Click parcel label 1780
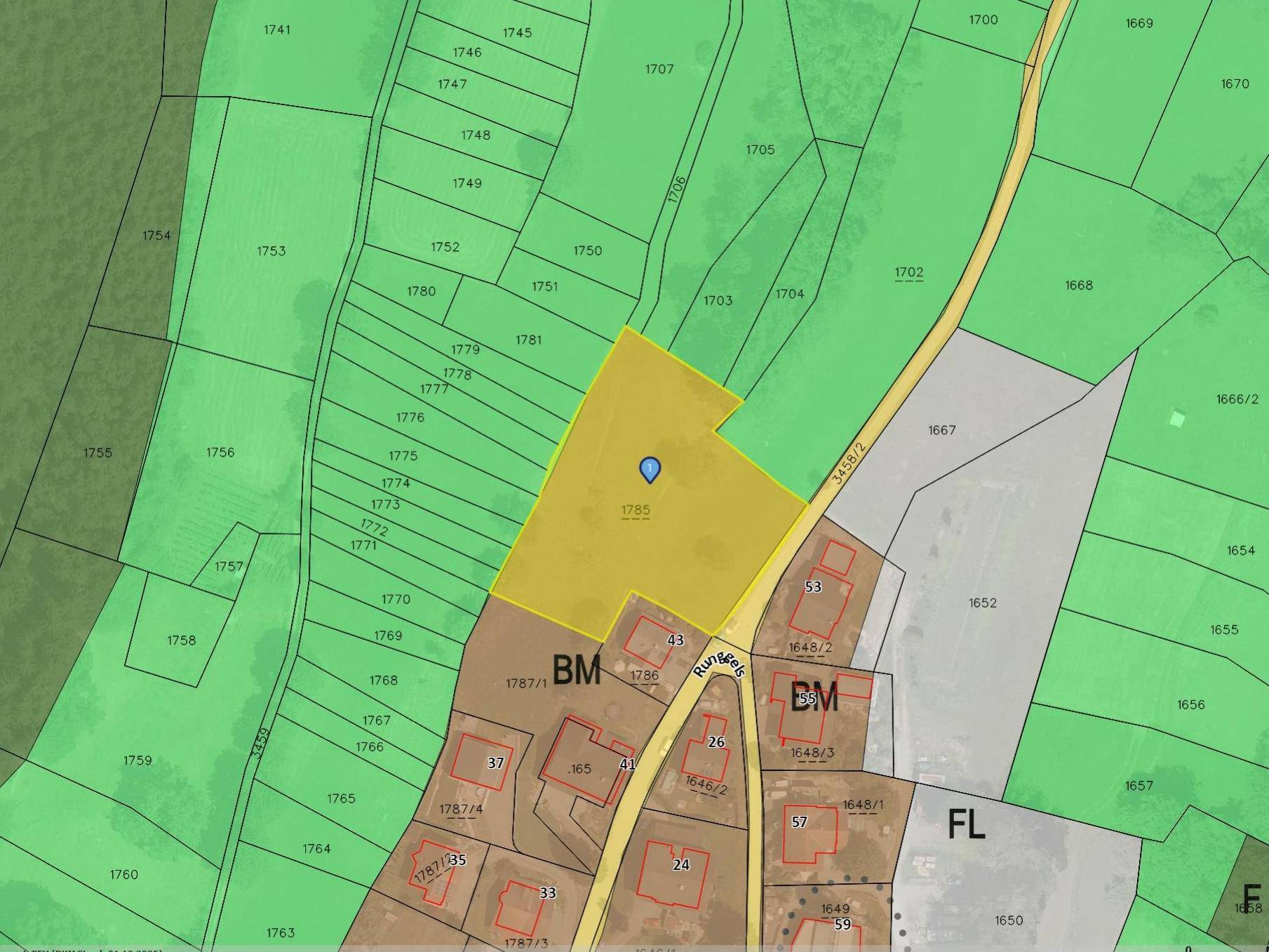 pos(422,290)
